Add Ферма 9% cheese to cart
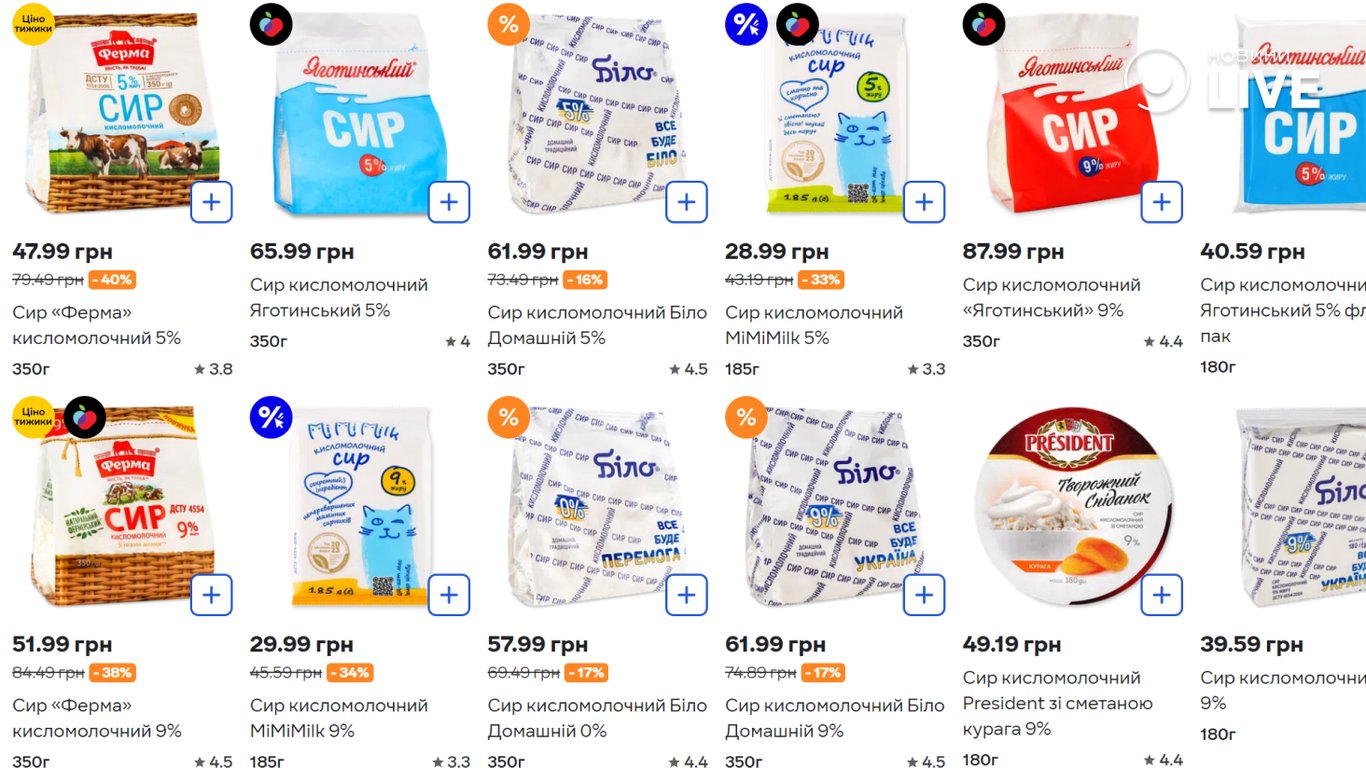Viewport: 1366px width, 768px height. pos(212,595)
